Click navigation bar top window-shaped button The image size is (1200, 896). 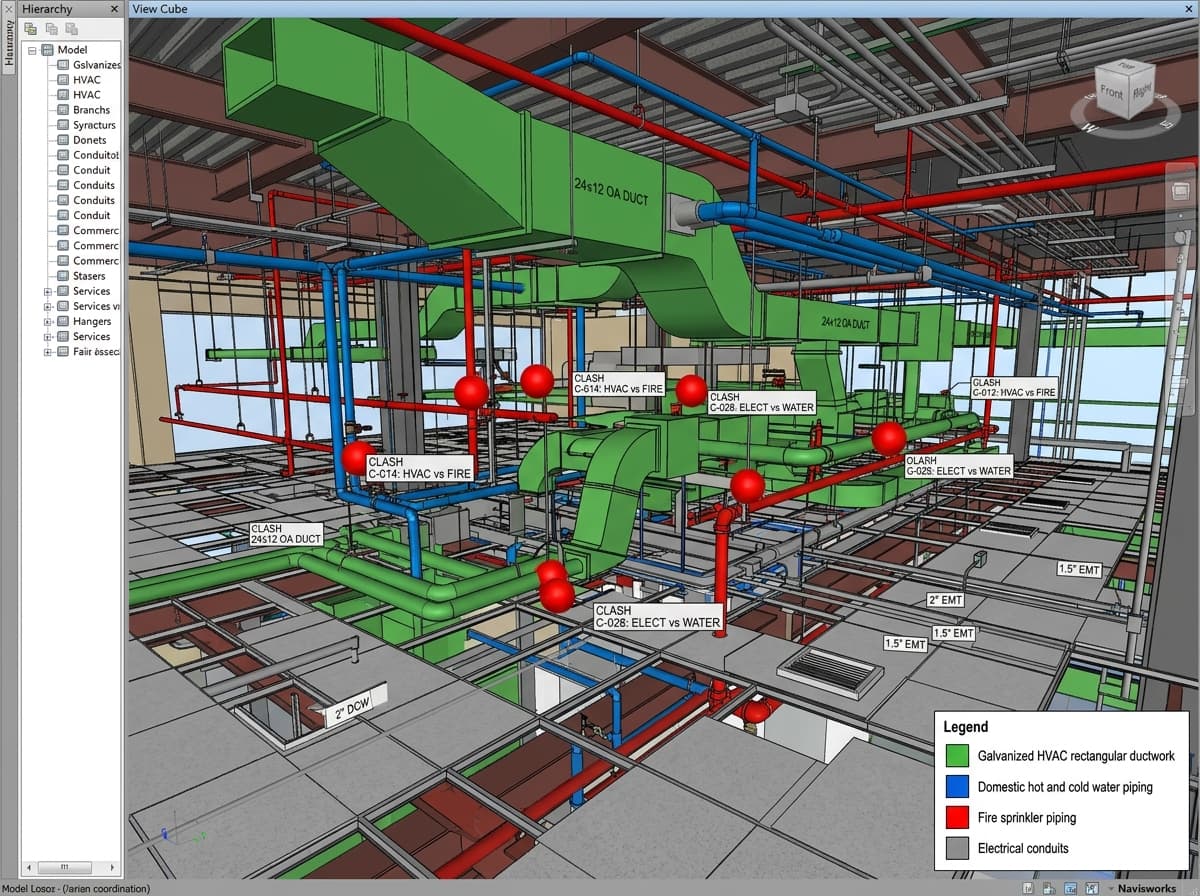[1182, 191]
